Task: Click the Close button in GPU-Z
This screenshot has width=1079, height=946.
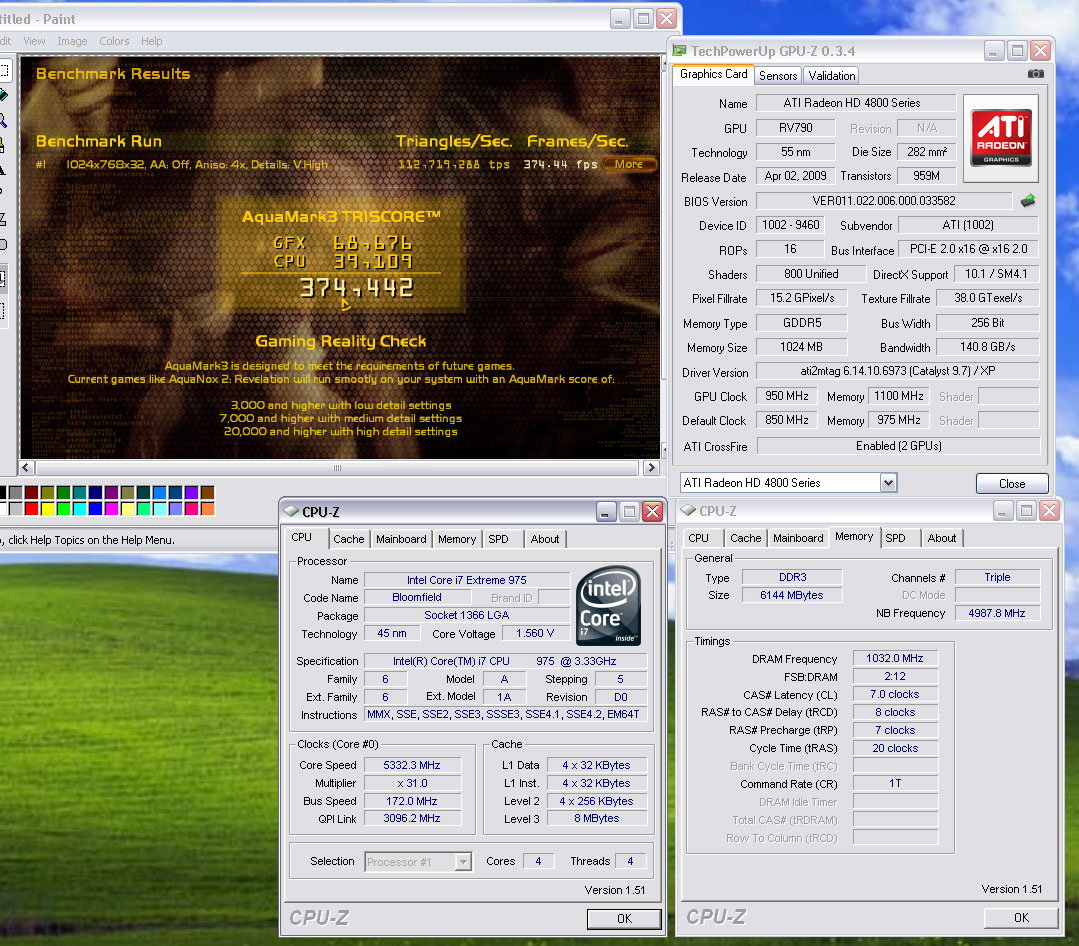Action: click(1012, 484)
